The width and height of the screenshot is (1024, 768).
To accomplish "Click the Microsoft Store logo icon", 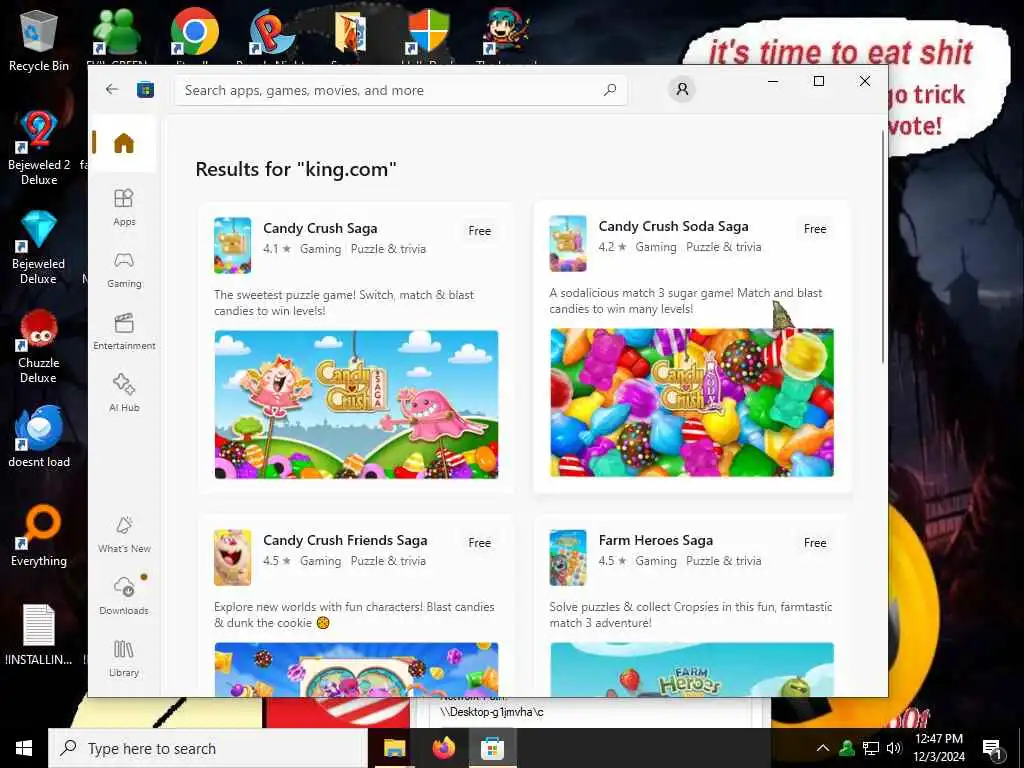I will [145, 89].
